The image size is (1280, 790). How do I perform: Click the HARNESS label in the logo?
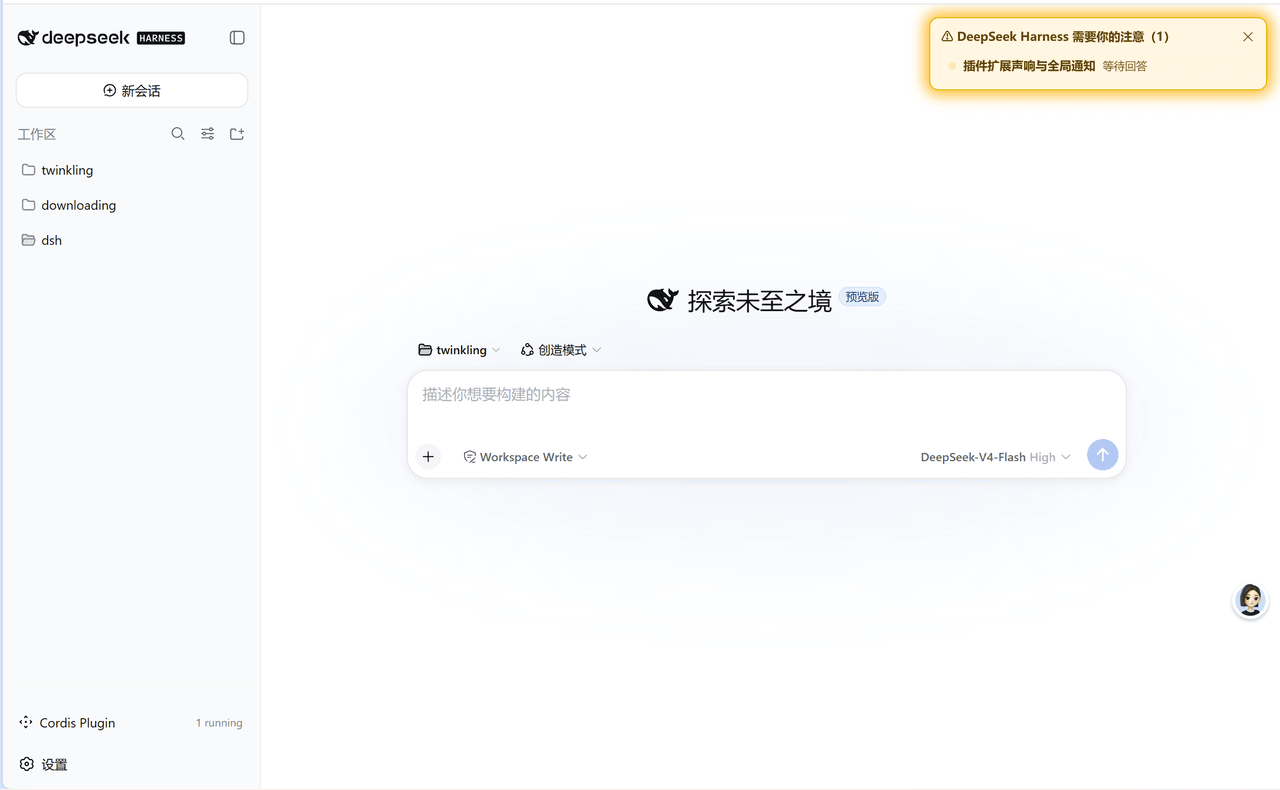(x=161, y=38)
